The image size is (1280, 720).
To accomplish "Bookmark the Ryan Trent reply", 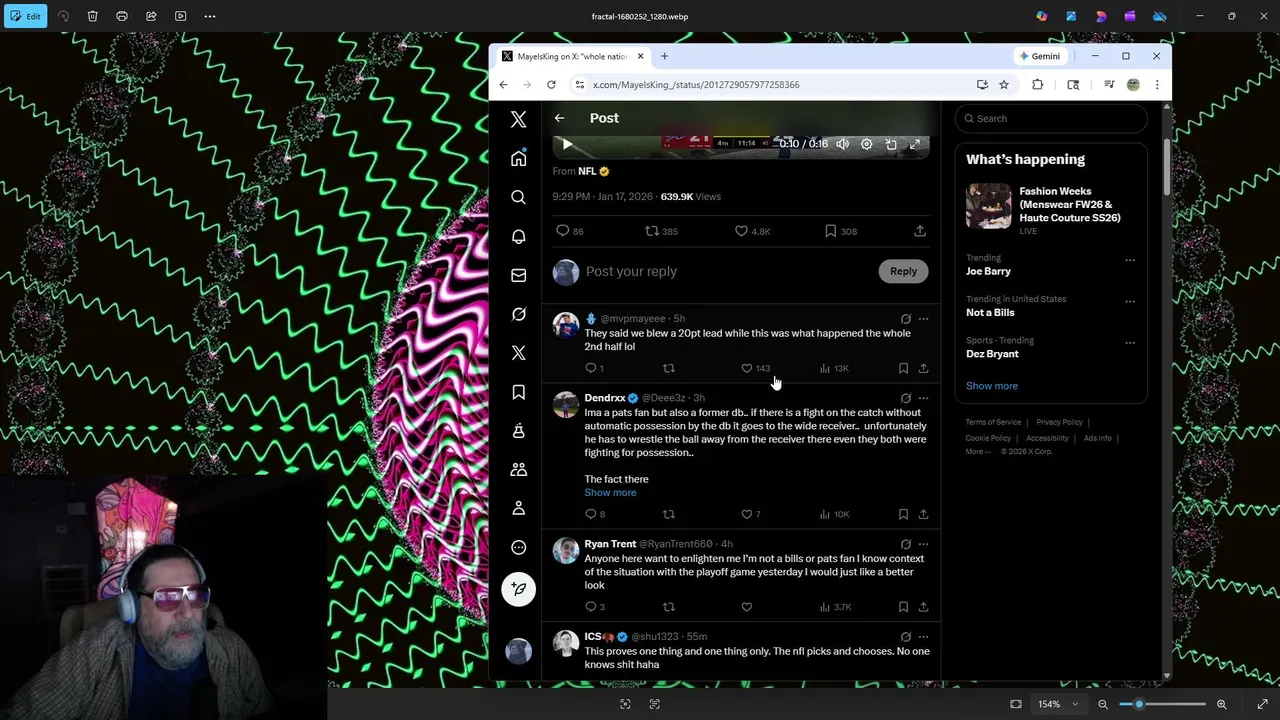I will point(903,607).
